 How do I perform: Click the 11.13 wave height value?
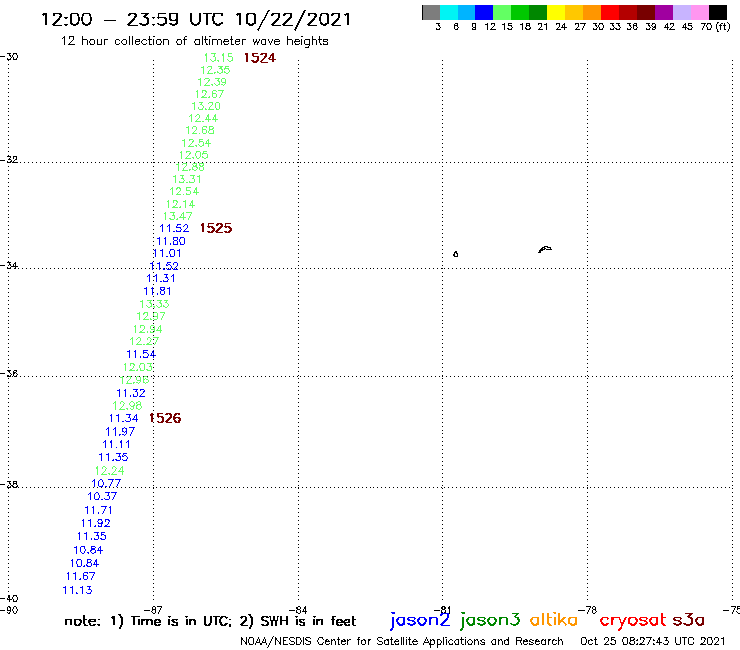[x=77, y=590]
